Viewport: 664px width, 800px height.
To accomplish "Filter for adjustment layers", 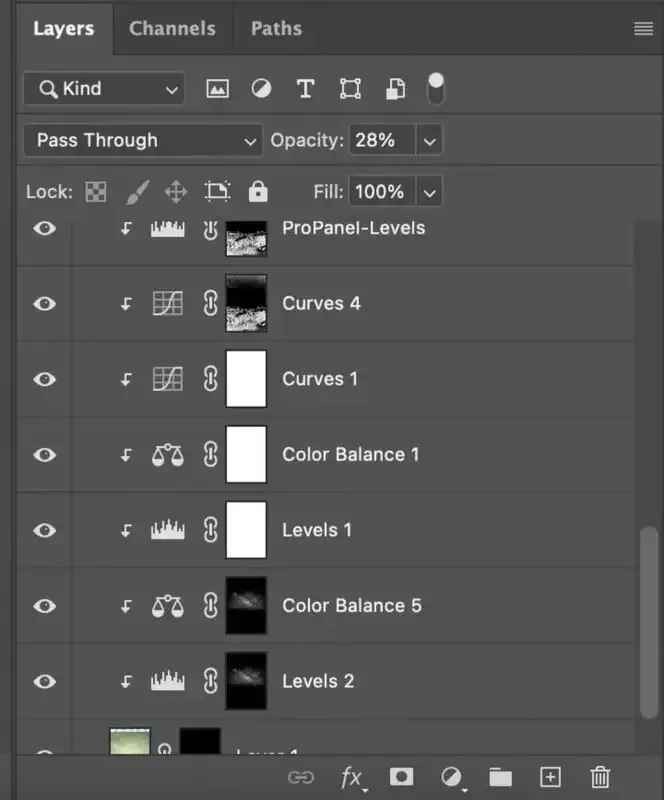I will point(261,89).
